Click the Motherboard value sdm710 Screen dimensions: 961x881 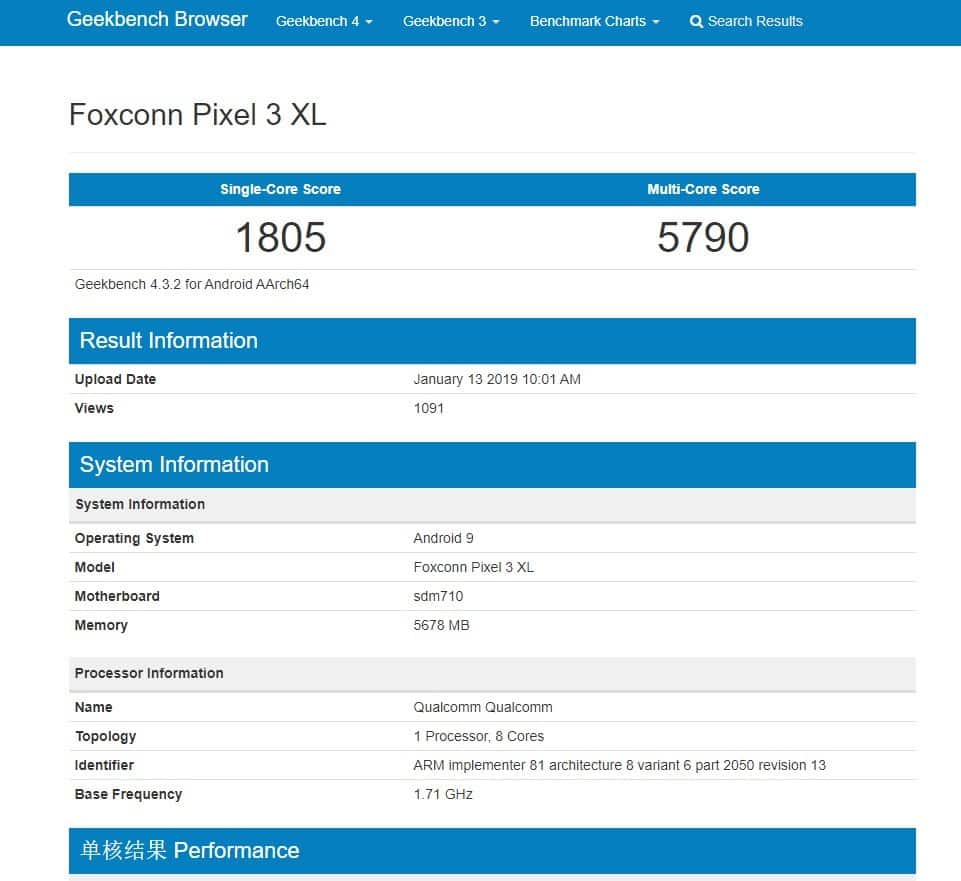coord(437,596)
